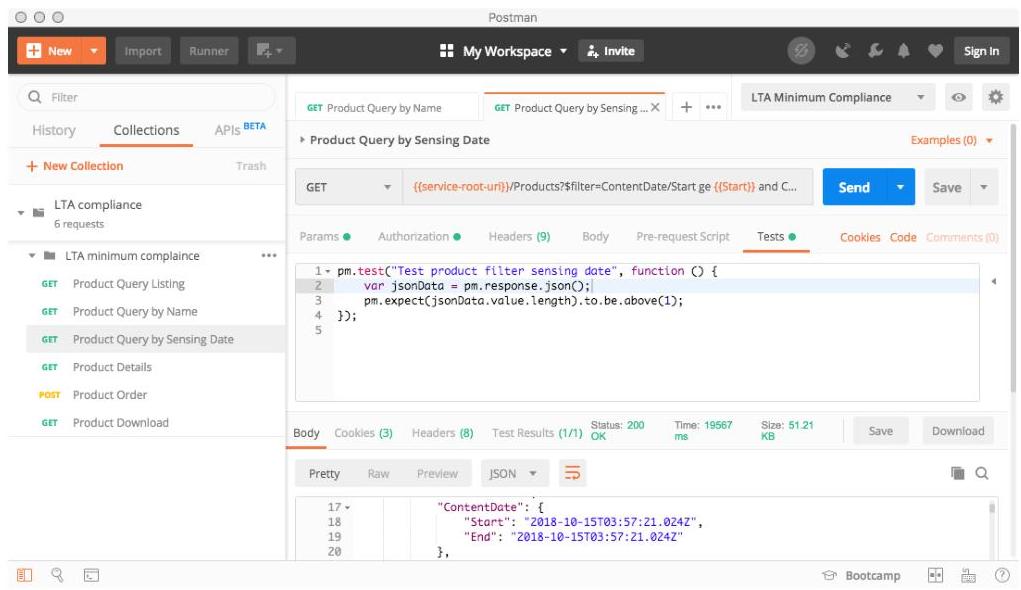Open the Runner
The height and width of the screenshot is (590, 1021).
209,51
